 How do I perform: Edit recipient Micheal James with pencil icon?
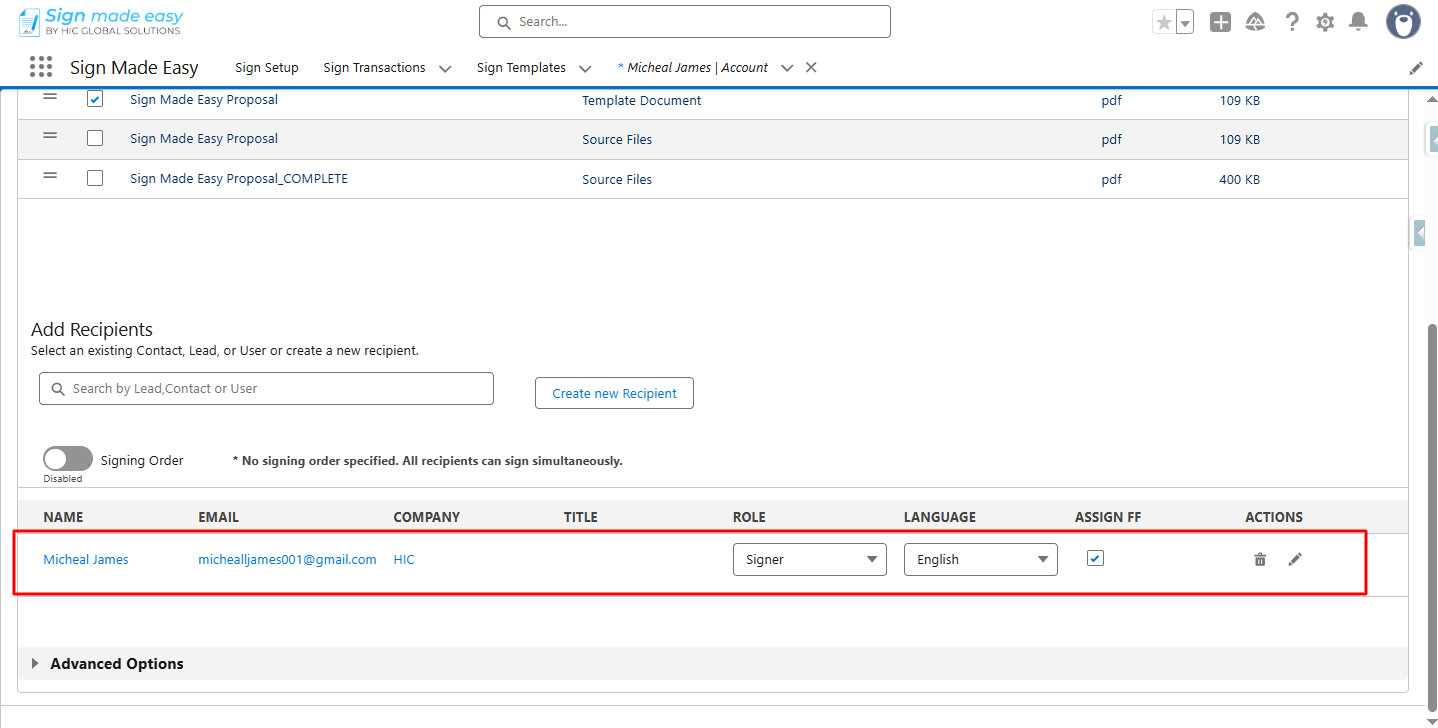point(1295,560)
